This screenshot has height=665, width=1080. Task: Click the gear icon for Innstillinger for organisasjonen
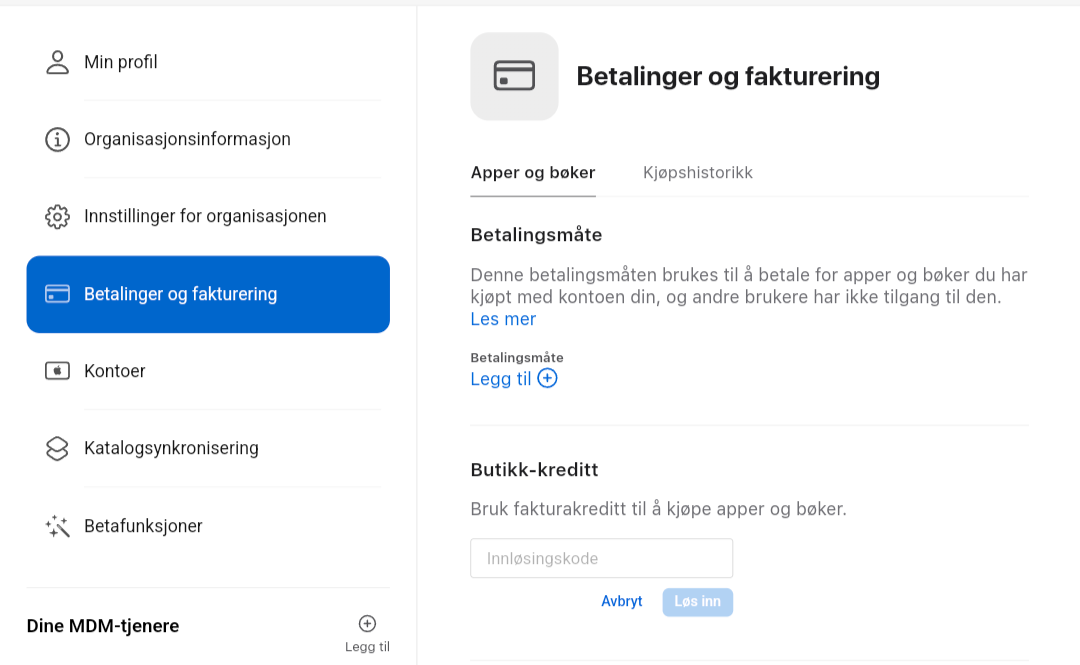tap(57, 216)
